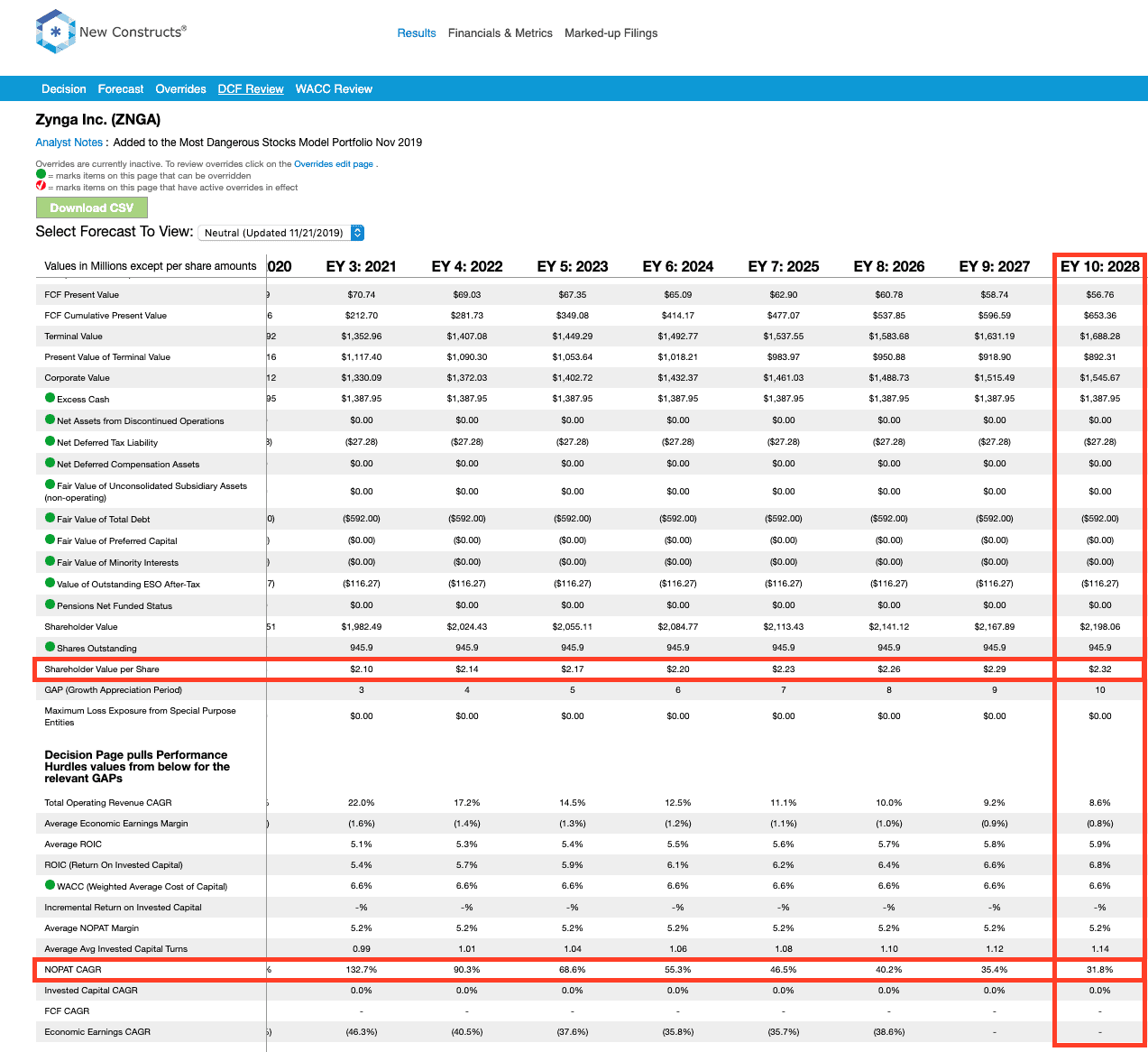Click the Invested Capital CAGR row label

click(91, 991)
